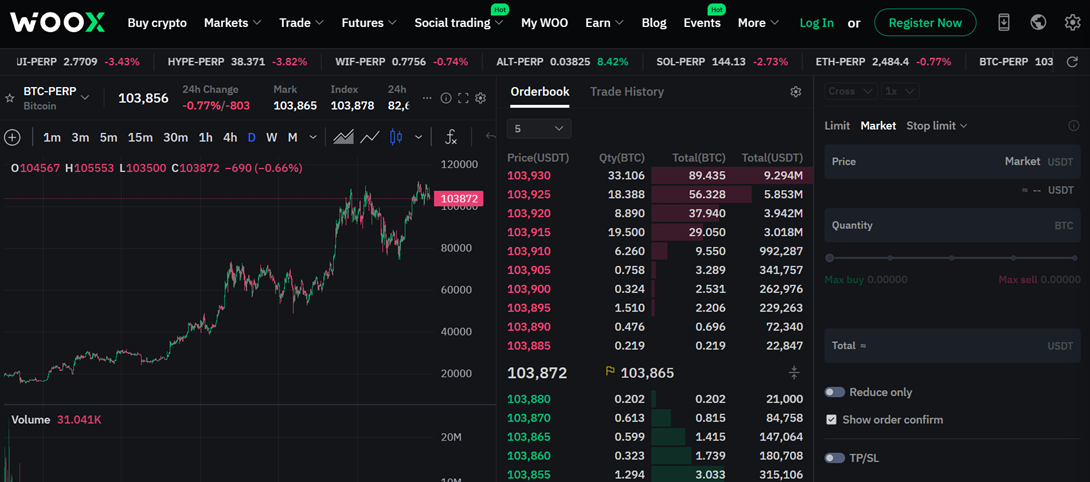Open chart style dropdown arrow
Viewport: 1090px width, 482px height.
coord(418,137)
